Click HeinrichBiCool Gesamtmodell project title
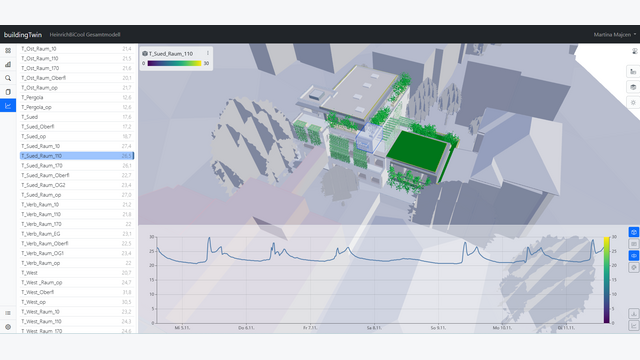 85,35
